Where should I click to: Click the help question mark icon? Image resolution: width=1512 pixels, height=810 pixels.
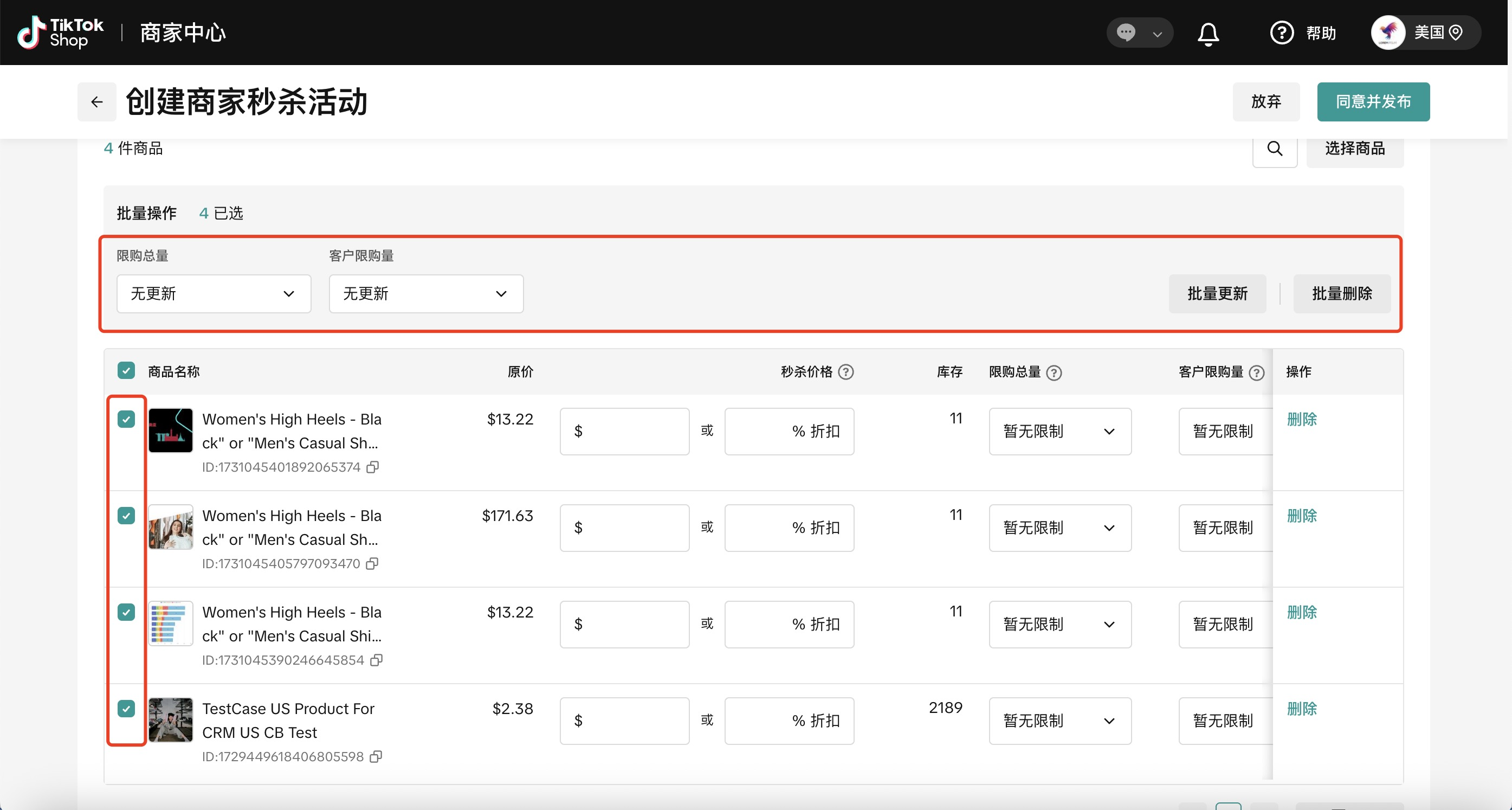click(x=1281, y=33)
